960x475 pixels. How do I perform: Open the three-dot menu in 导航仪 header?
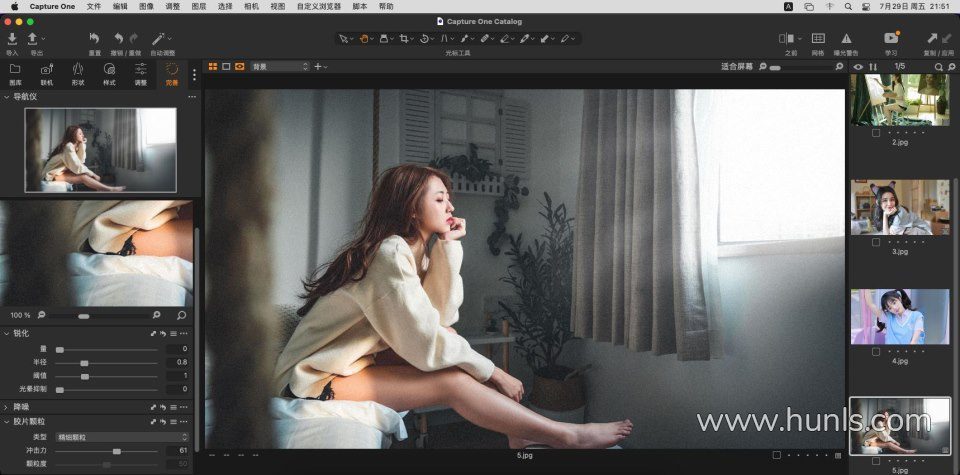[192, 97]
